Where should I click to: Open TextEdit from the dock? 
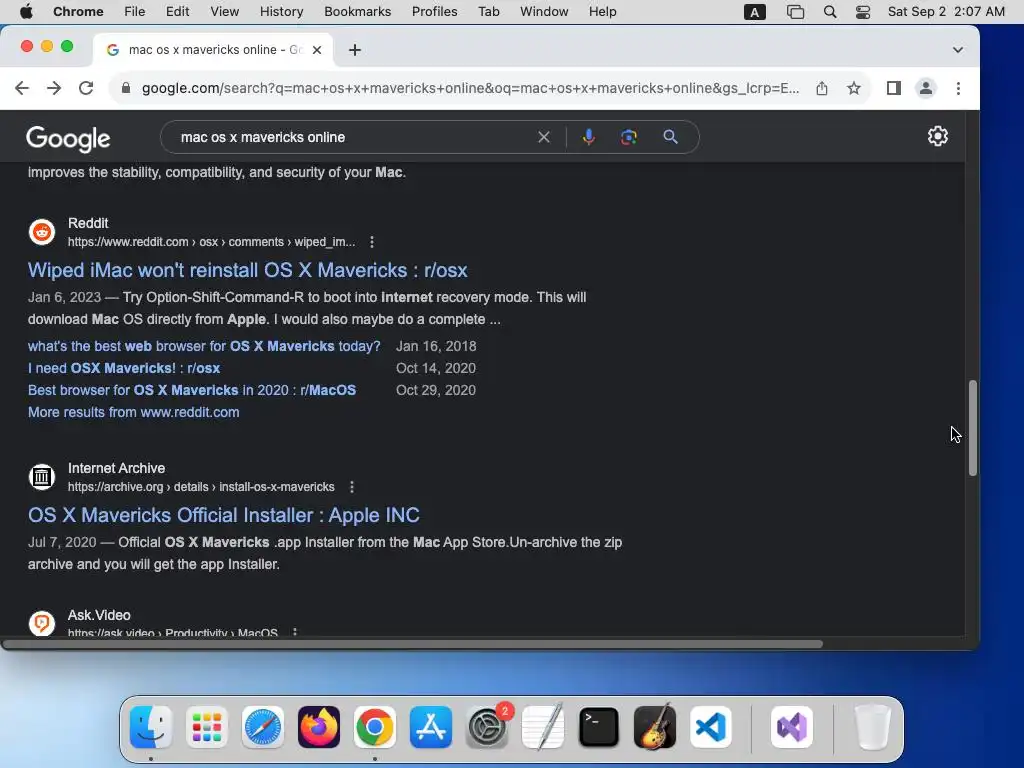543,727
